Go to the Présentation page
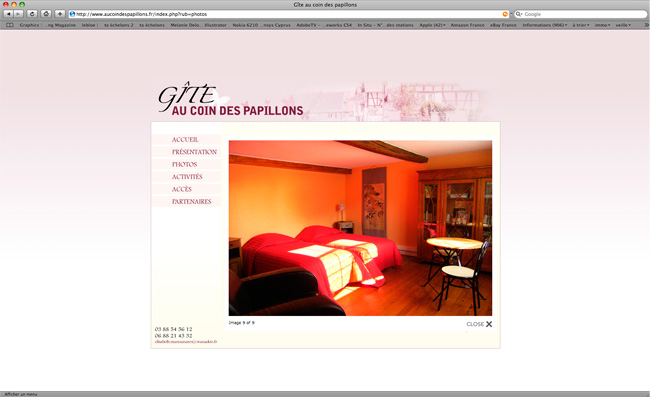 point(194,152)
